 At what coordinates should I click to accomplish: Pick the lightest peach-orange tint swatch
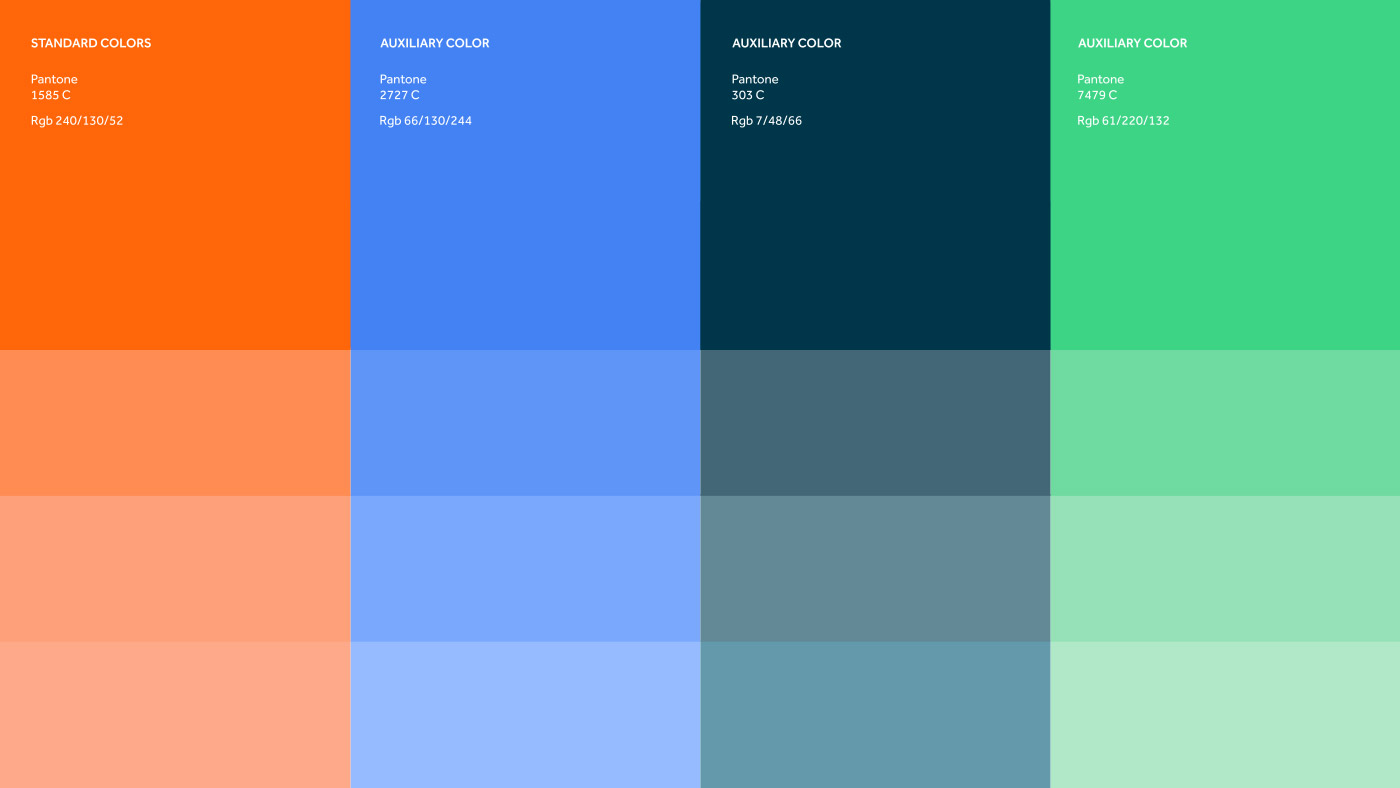[x=175, y=715]
